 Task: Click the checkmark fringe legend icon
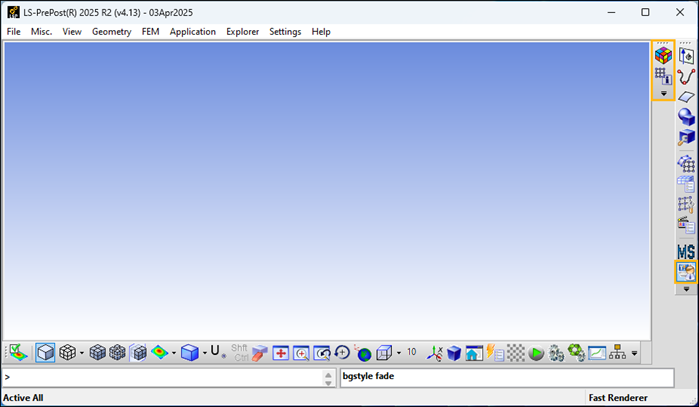click(18, 353)
